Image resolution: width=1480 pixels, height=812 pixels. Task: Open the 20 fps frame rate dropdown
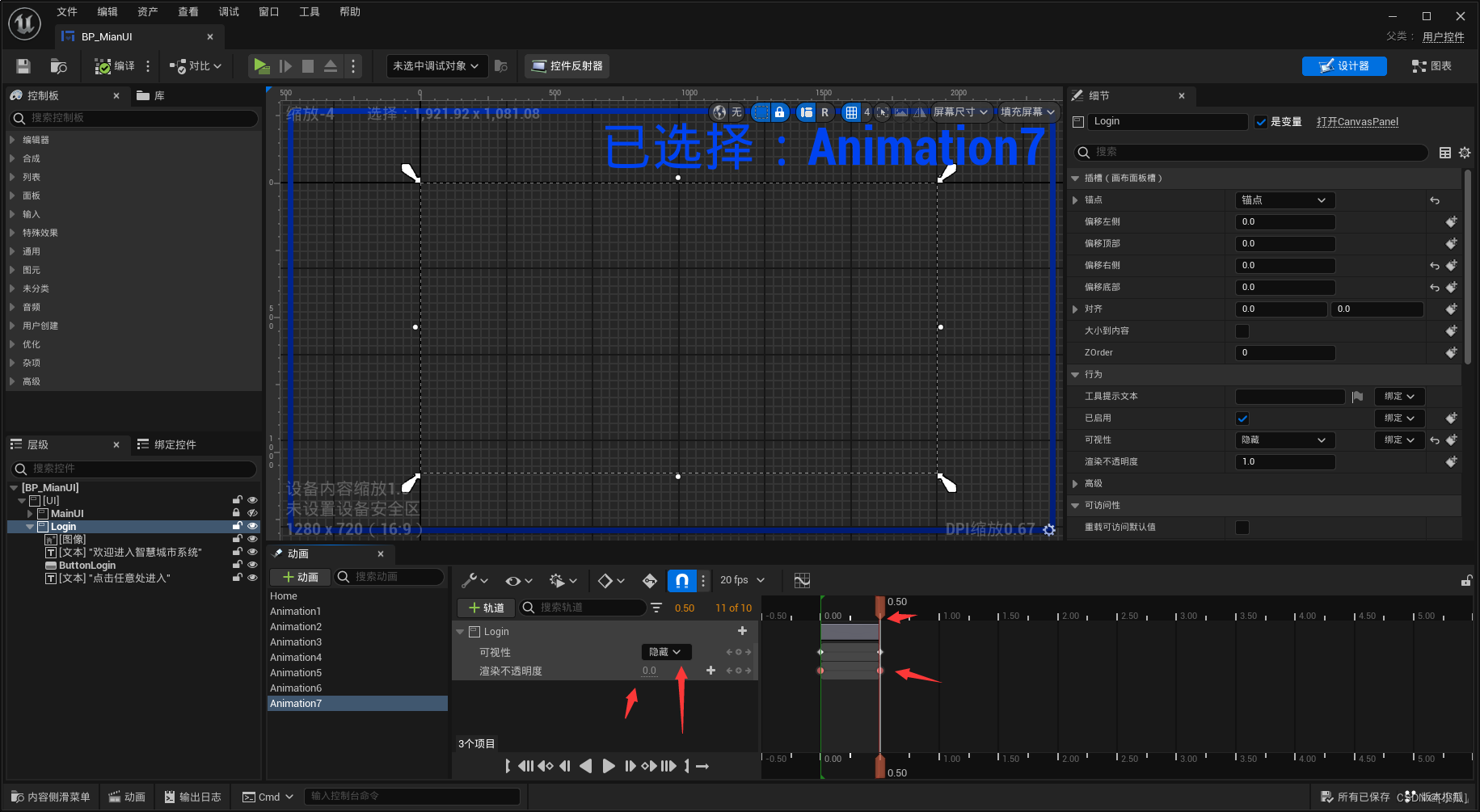(x=742, y=580)
